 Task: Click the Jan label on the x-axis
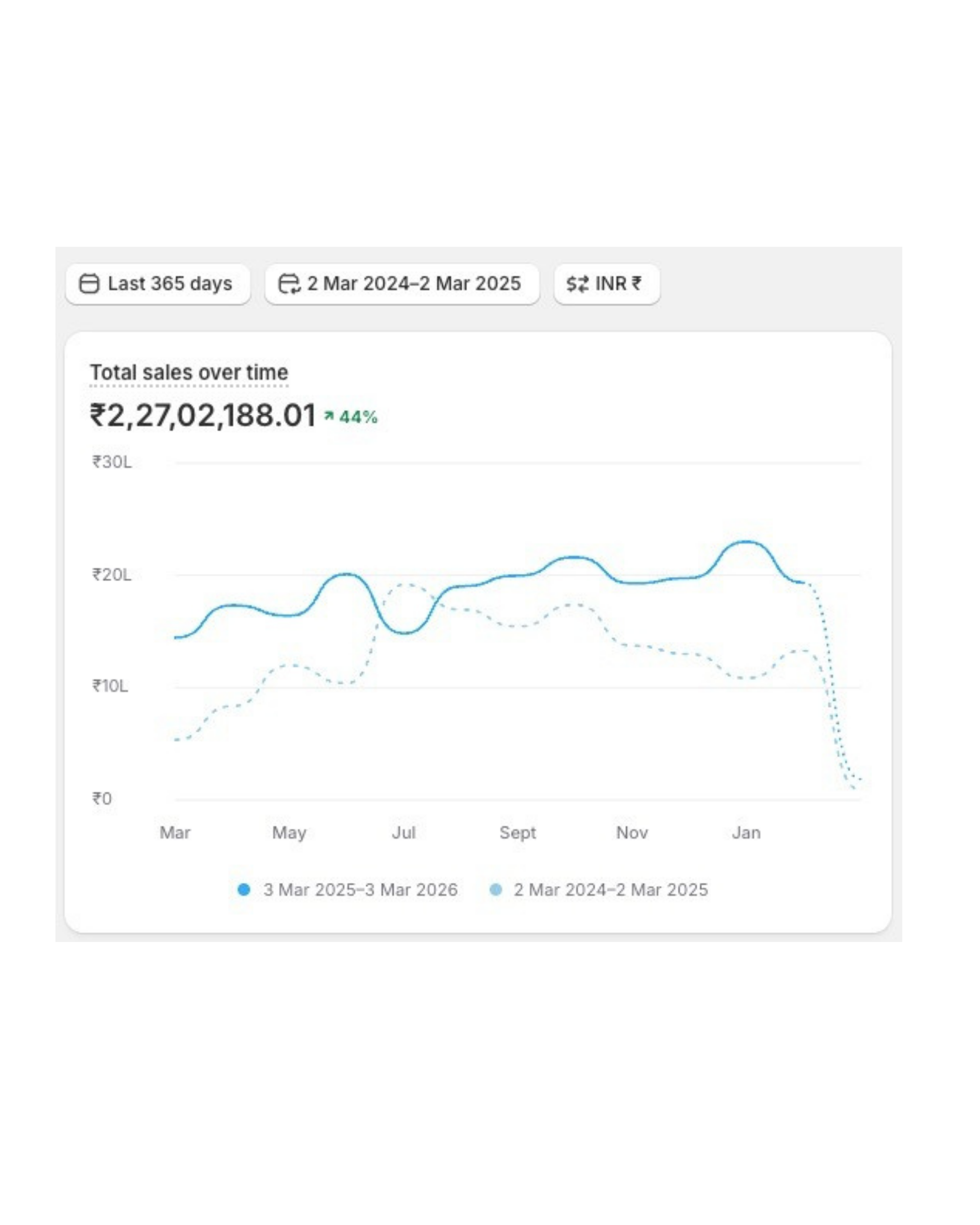click(x=746, y=833)
